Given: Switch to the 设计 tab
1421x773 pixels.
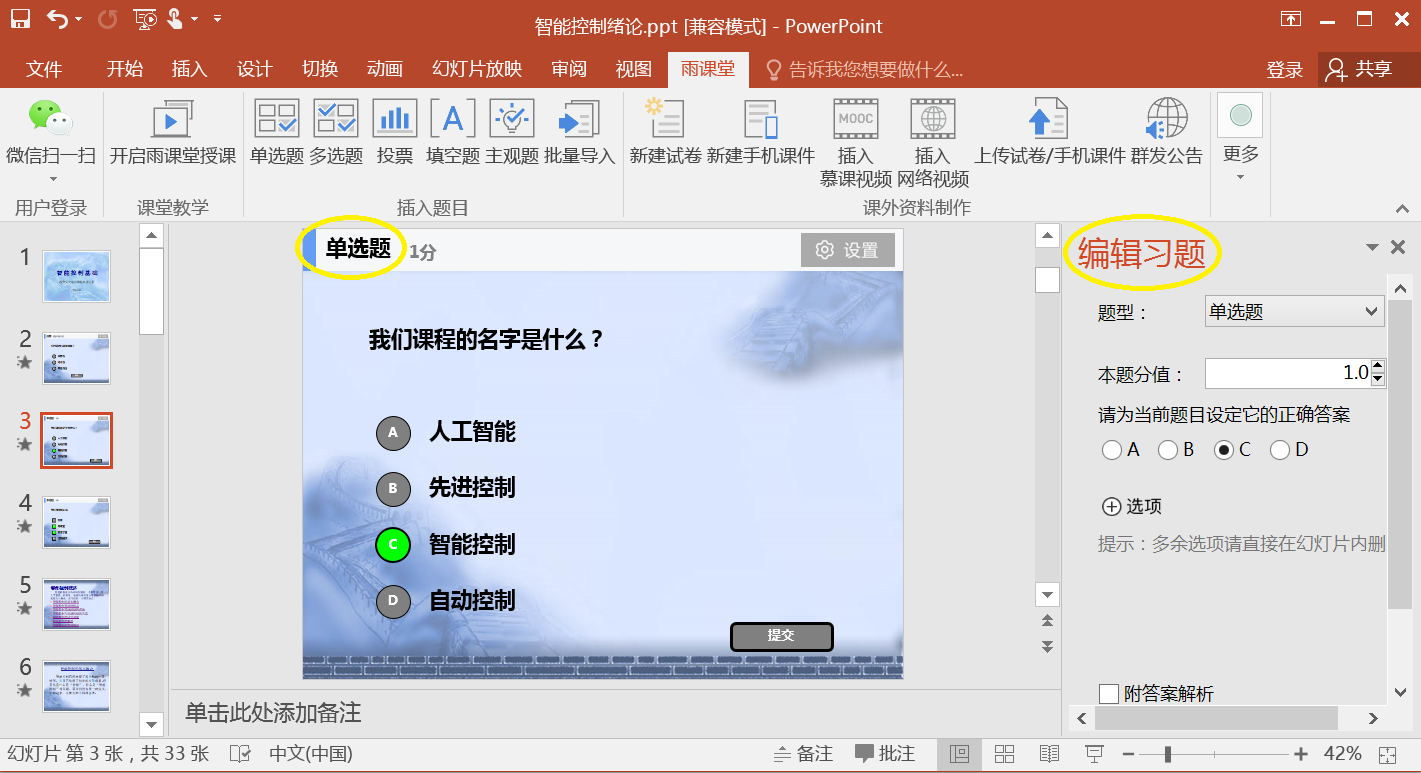Looking at the screenshot, I should [x=255, y=69].
